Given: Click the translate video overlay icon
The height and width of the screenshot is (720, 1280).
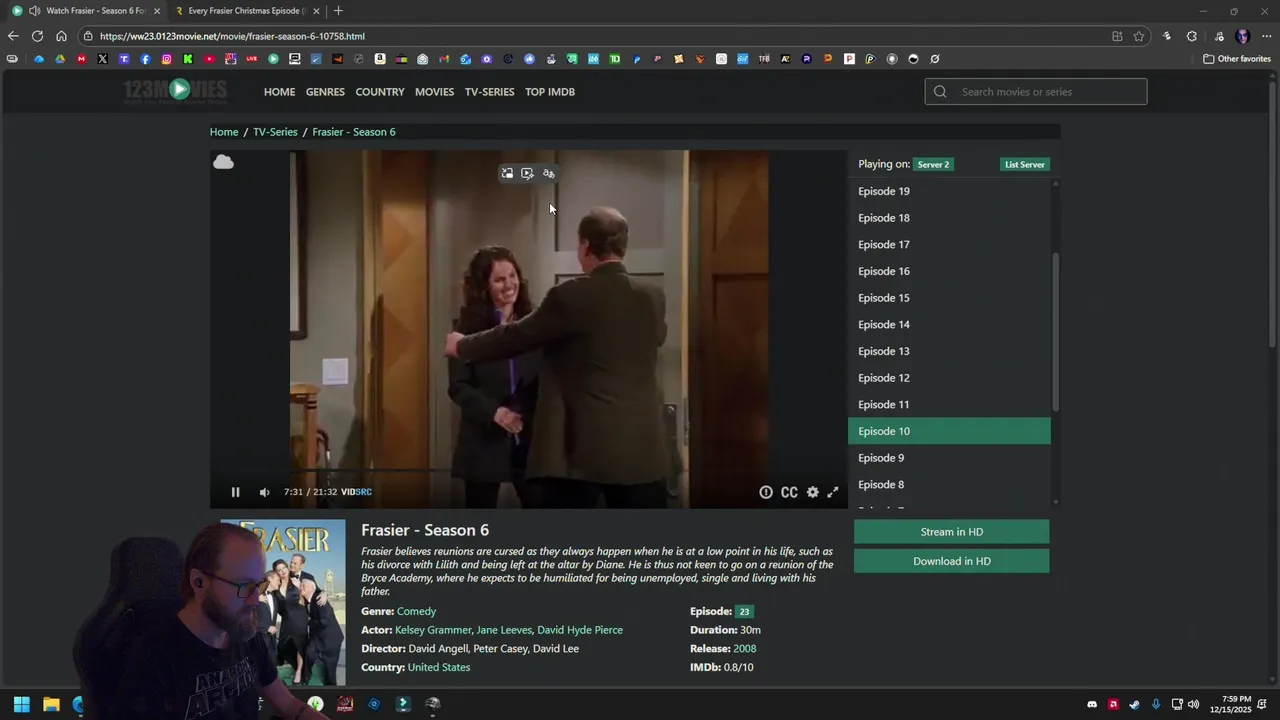Looking at the screenshot, I should pos(548,174).
